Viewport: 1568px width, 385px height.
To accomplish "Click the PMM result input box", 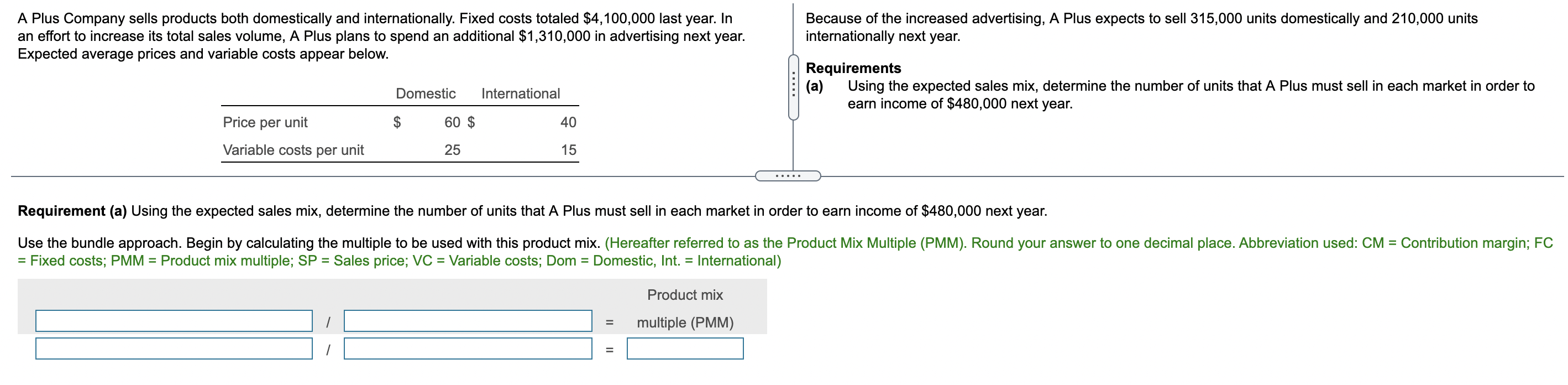I will tap(685, 348).
